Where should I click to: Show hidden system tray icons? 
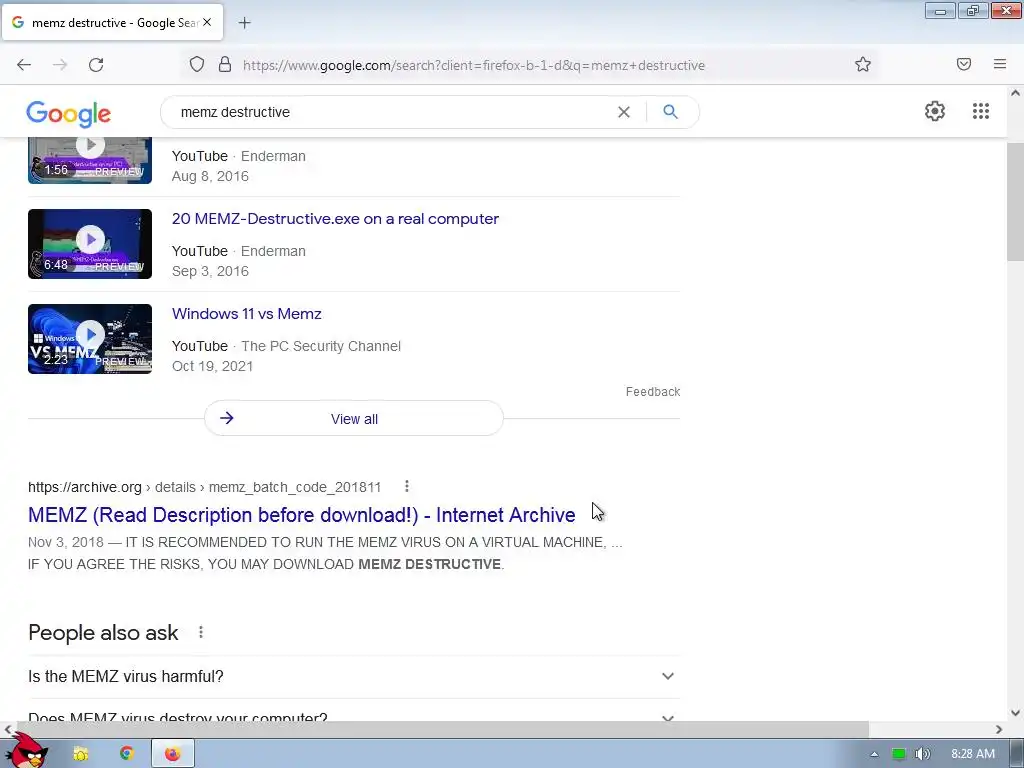click(x=874, y=754)
